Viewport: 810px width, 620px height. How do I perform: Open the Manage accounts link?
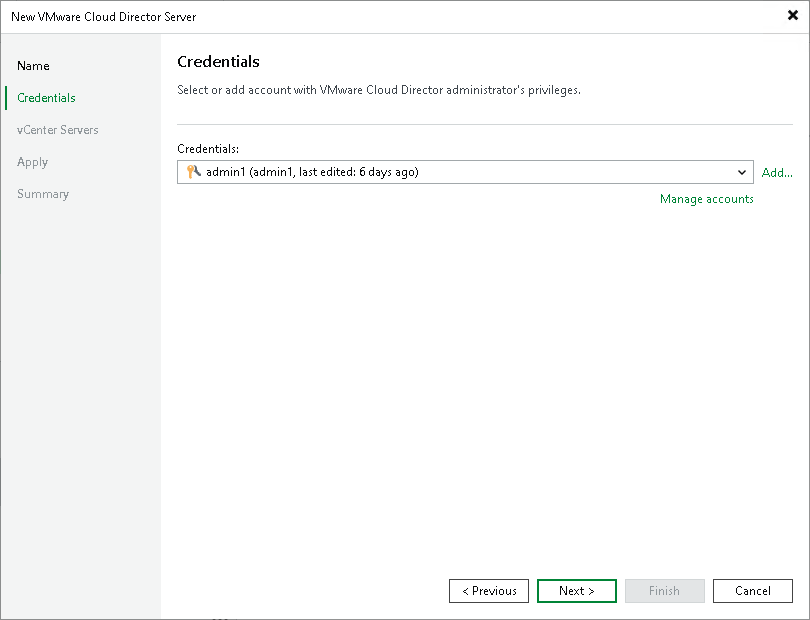[x=707, y=199]
